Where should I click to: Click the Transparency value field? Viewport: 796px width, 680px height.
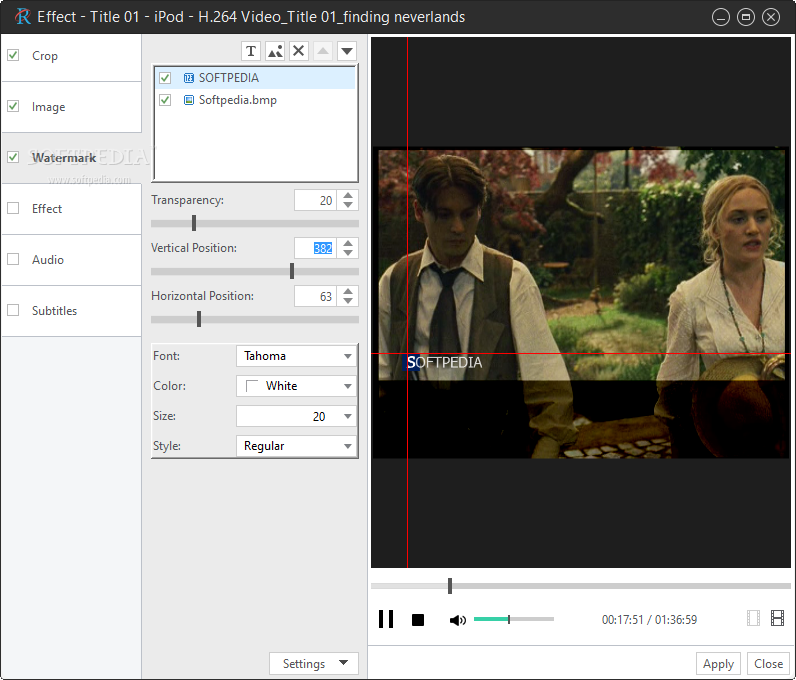tap(315, 200)
